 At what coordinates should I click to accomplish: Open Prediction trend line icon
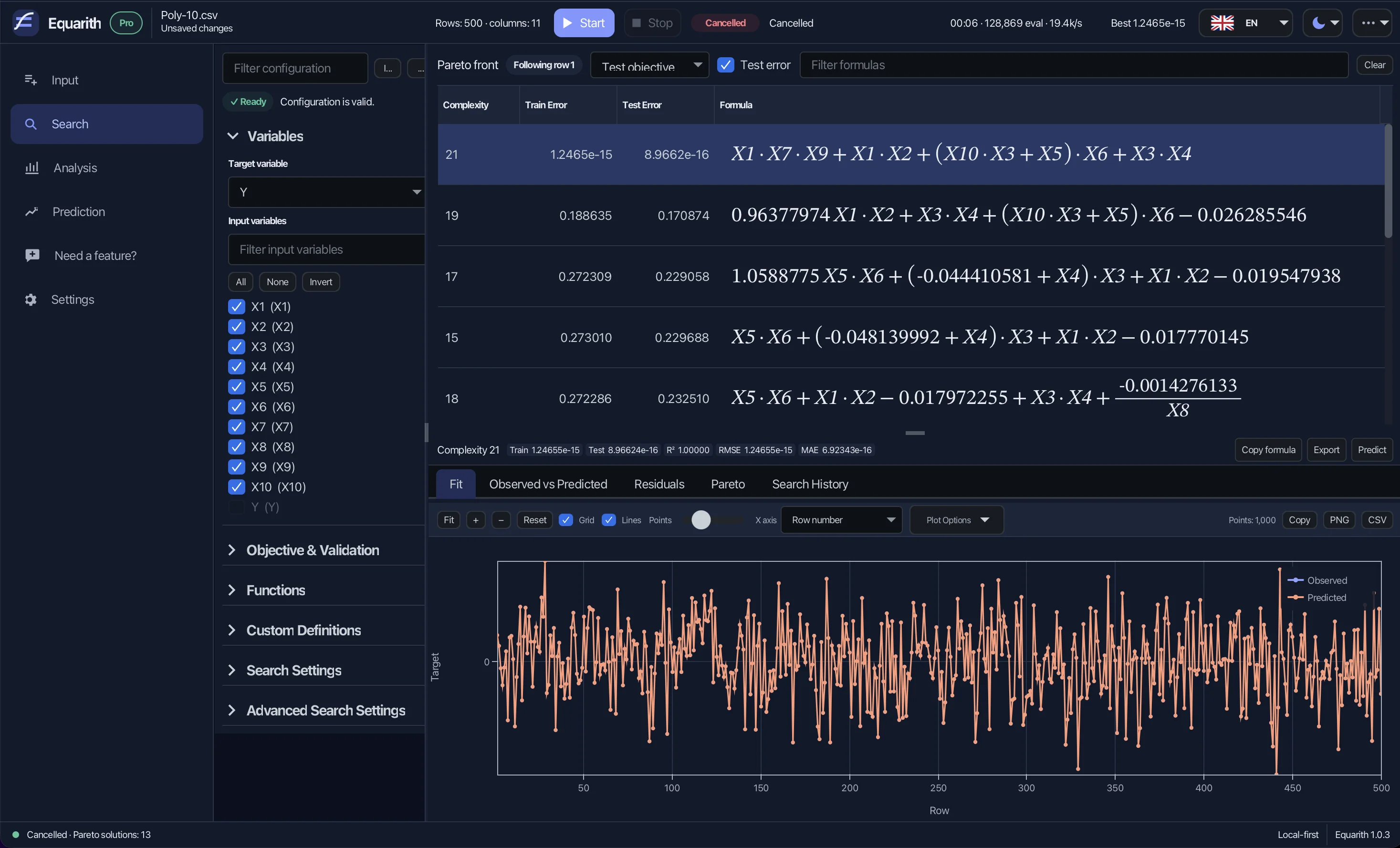tap(31, 212)
